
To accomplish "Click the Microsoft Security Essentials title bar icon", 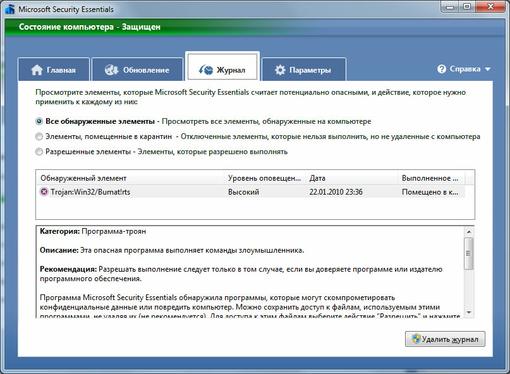I will point(10,9).
